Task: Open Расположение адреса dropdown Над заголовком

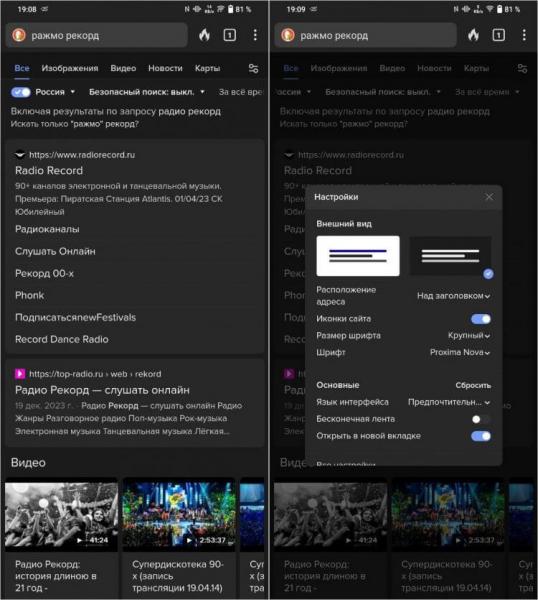Action: tap(454, 296)
